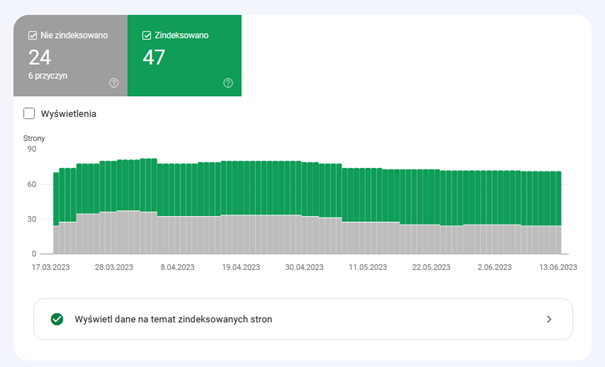Viewport: 605px width, 367px height.
Task: Click the 2.06.2023 date label
Action: (495, 267)
